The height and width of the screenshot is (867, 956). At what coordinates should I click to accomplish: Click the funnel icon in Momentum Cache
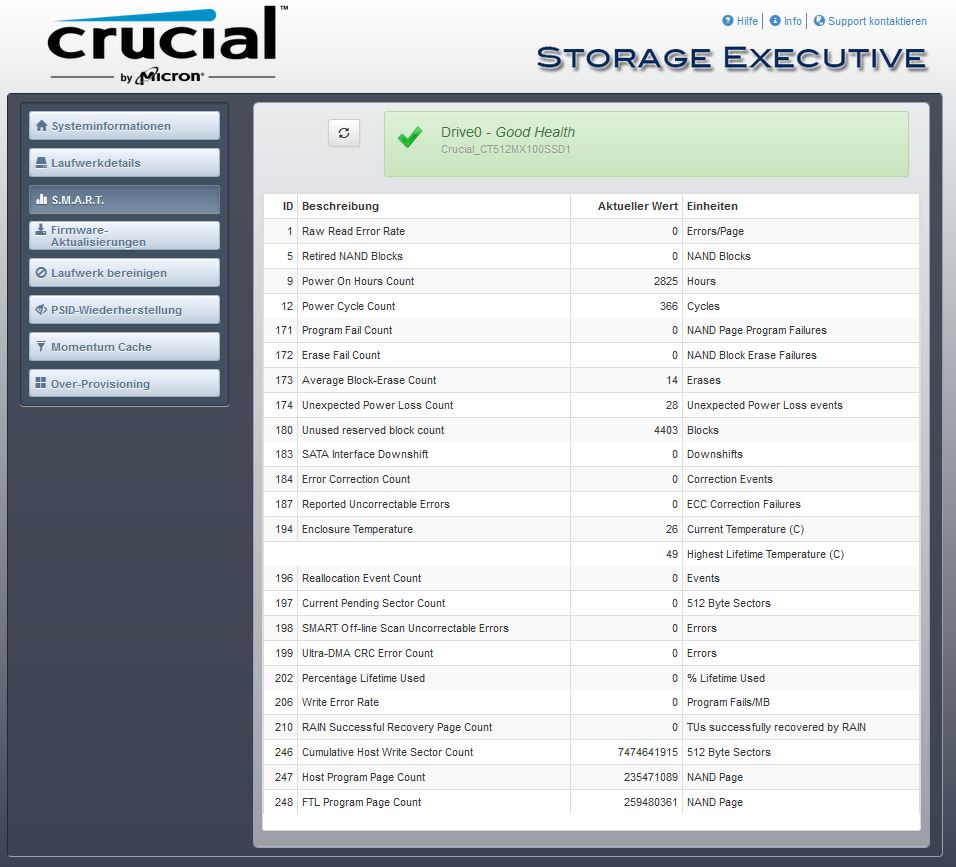(41, 346)
